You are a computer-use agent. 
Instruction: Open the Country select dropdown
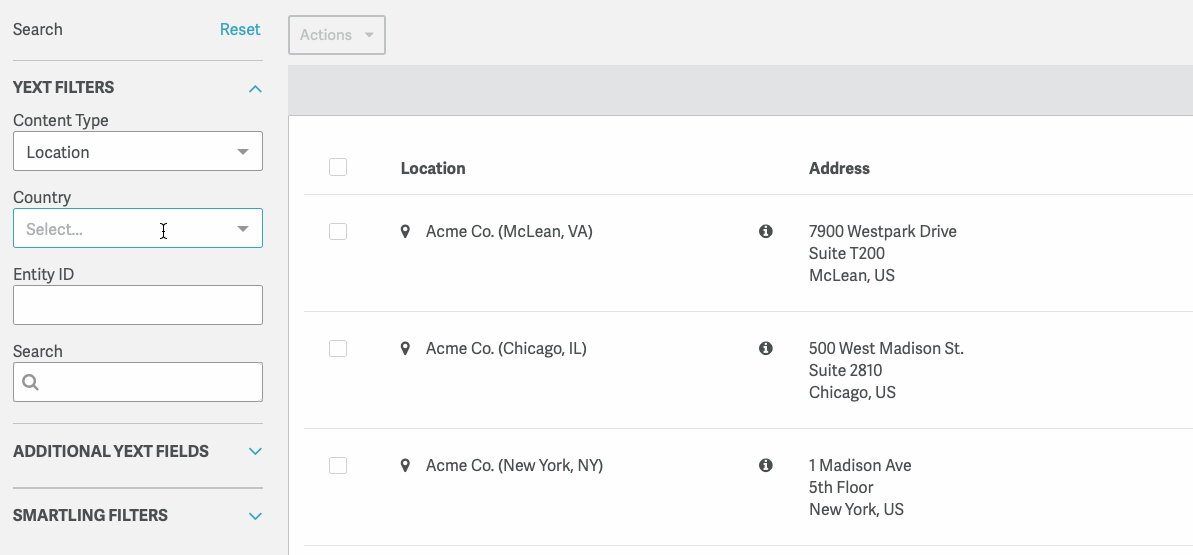(138, 229)
